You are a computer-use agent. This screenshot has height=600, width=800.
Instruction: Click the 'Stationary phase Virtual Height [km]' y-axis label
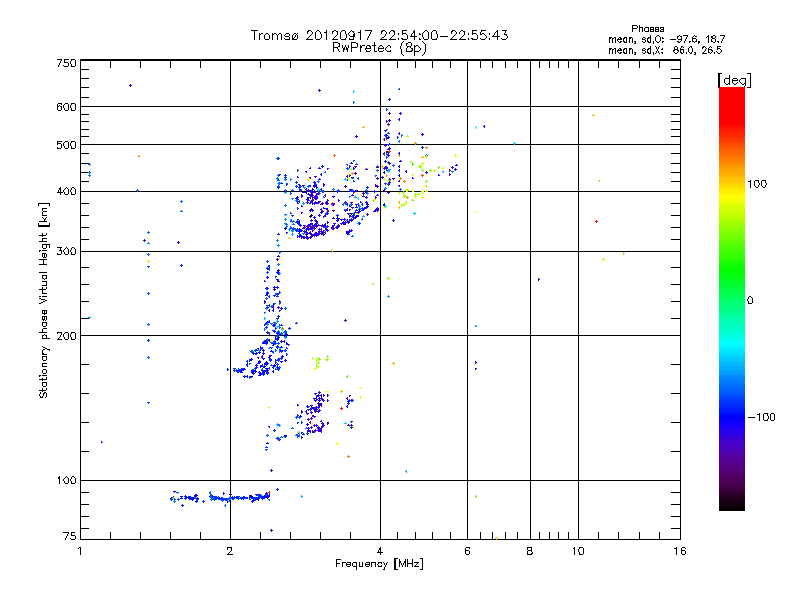[x=44, y=300]
